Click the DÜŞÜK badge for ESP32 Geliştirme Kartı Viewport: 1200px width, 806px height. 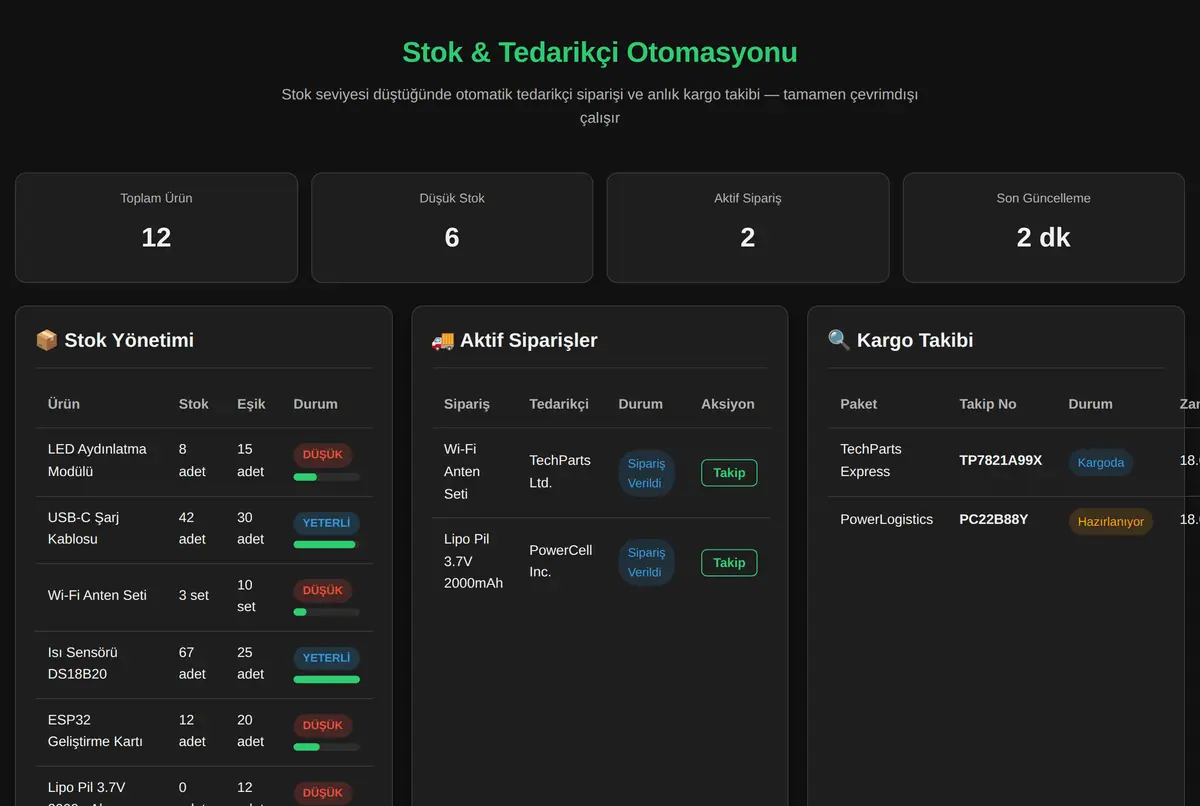[323, 726]
